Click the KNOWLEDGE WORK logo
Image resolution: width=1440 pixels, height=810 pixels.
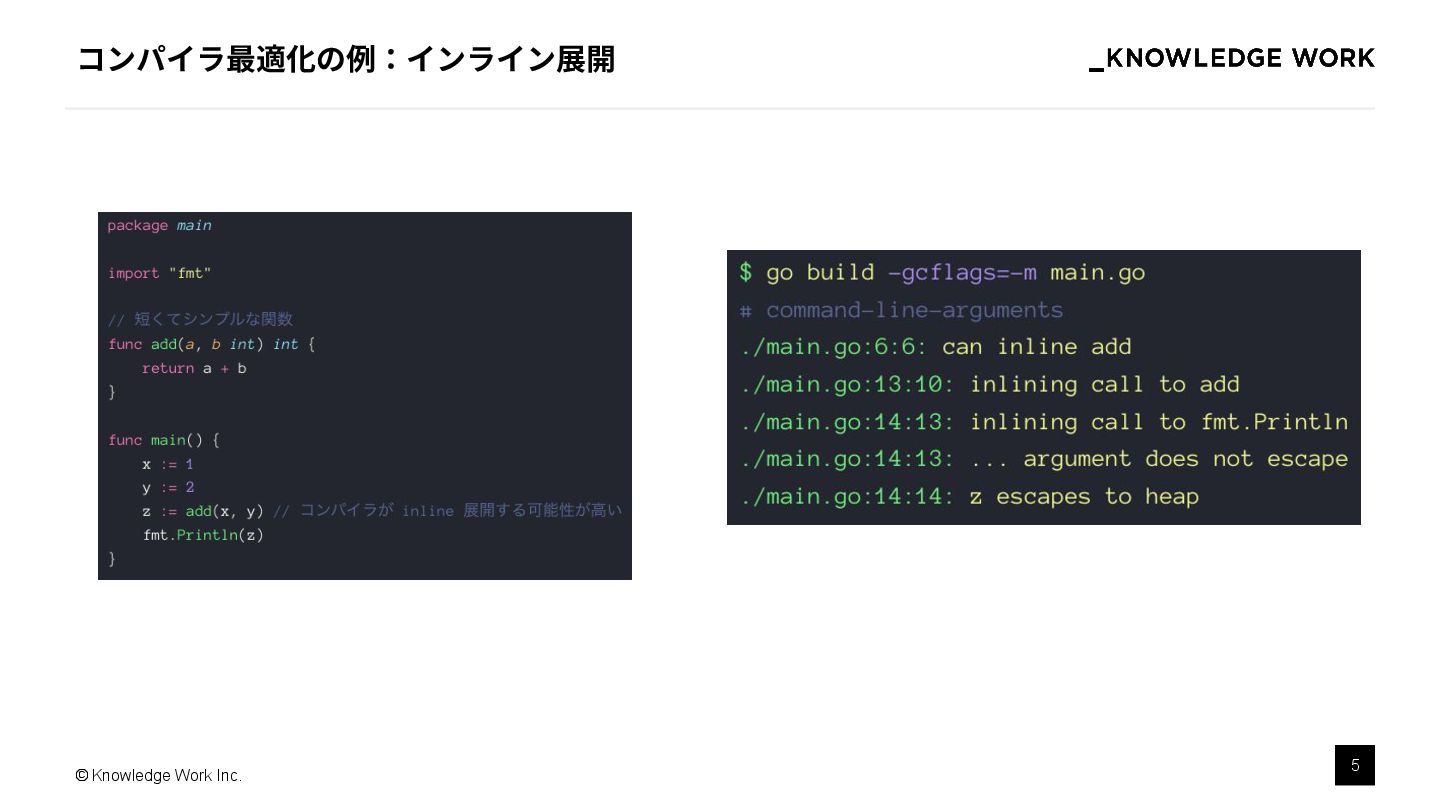(x=1232, y=59)
